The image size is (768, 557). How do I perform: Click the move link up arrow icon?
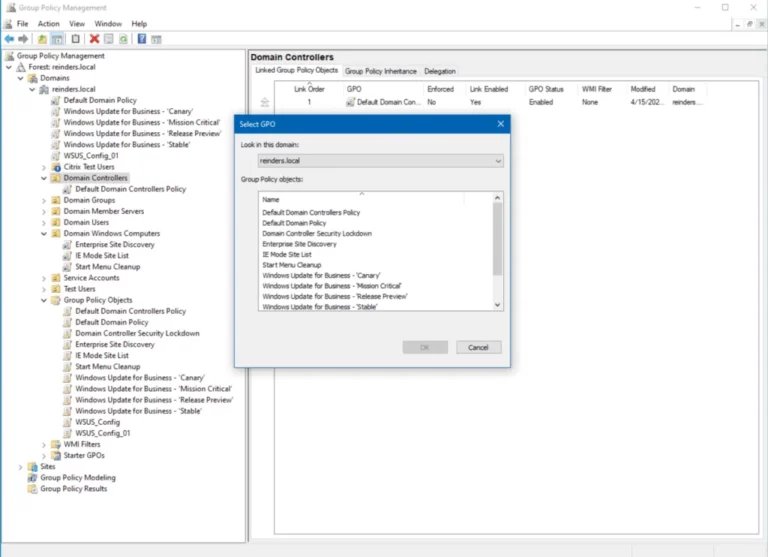265,102
